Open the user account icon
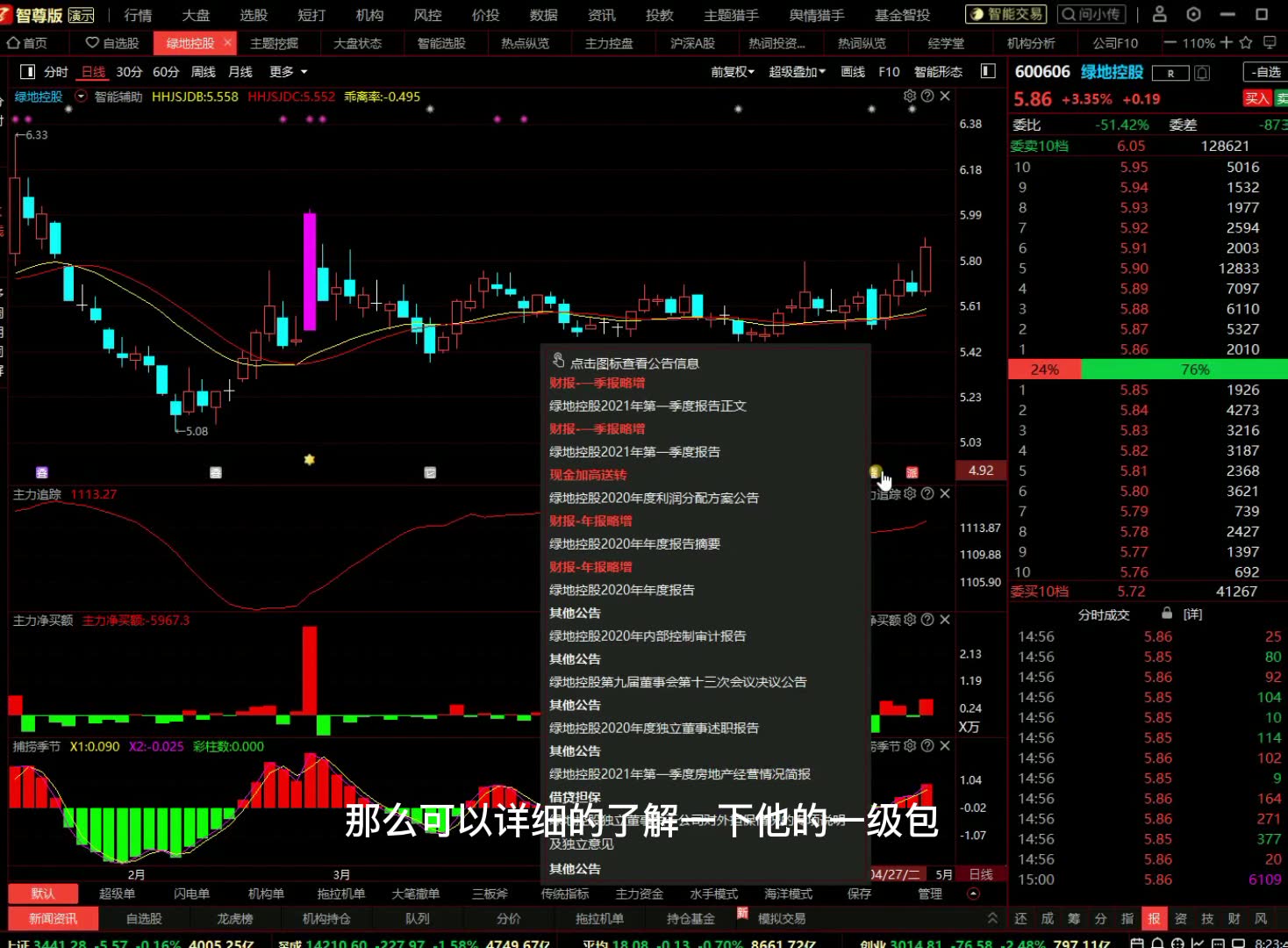Image resolution: width=1288 pixels, height=948 pixels. (x=1160, y=14)
